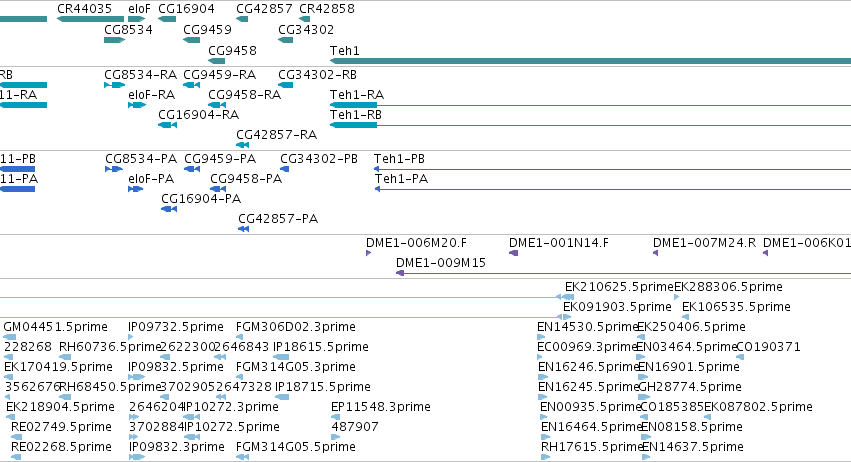This screenshot has height=462, width=851.
Task: Click the EC00969.3prime EST label
Action: click(587, 347)
